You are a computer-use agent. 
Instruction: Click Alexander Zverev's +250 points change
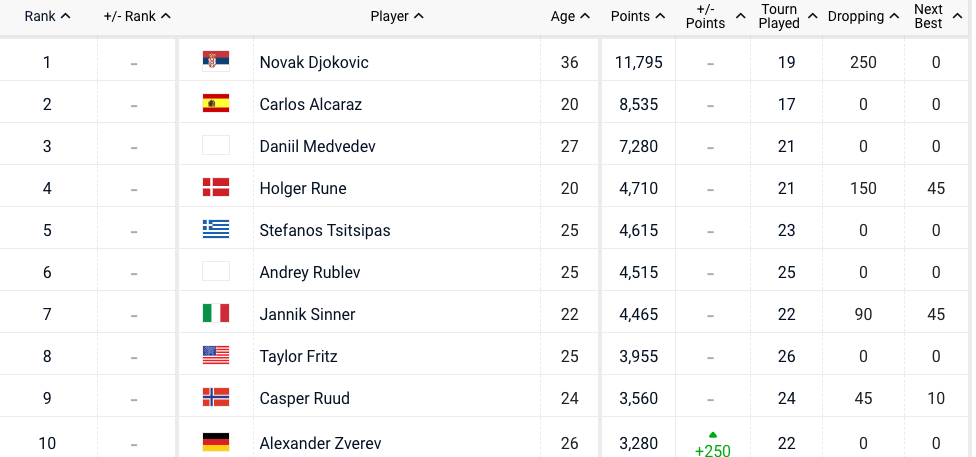[712, 449]
